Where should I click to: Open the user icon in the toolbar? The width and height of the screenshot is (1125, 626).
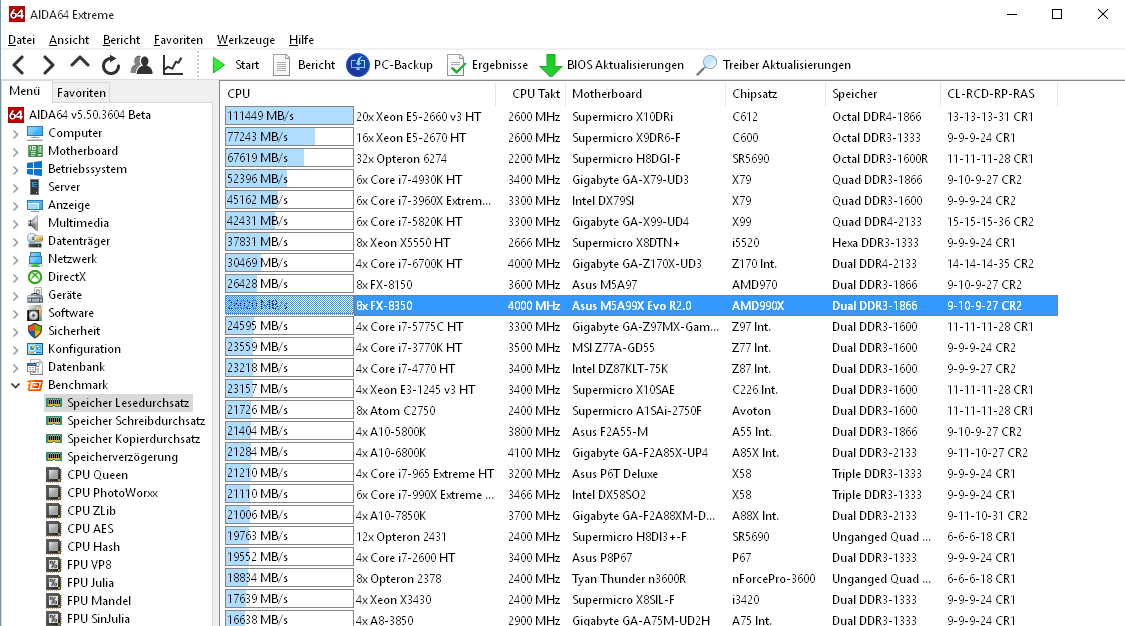(x=141, y=65)
